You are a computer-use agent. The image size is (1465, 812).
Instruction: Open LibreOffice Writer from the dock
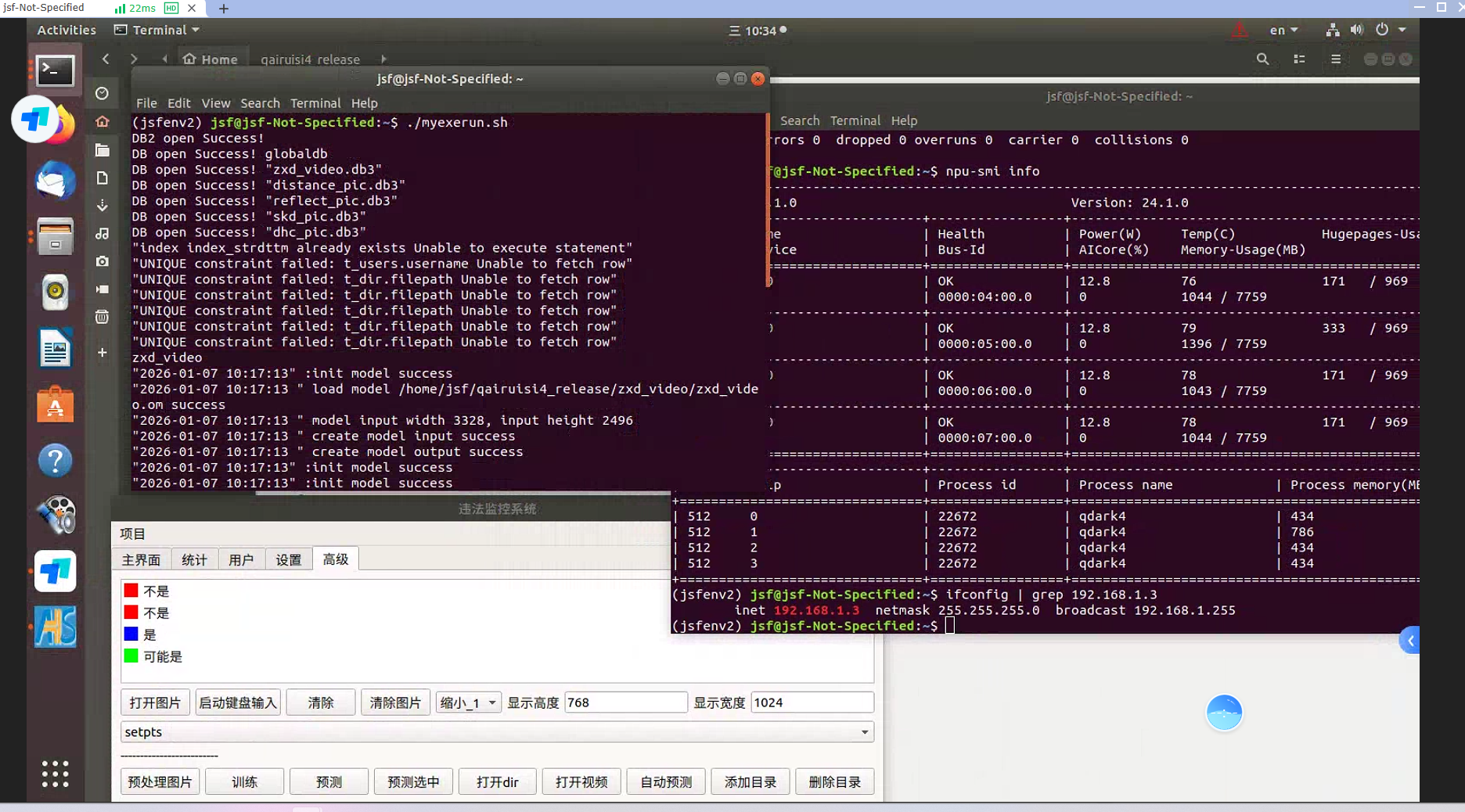click(x=55, y=348)
